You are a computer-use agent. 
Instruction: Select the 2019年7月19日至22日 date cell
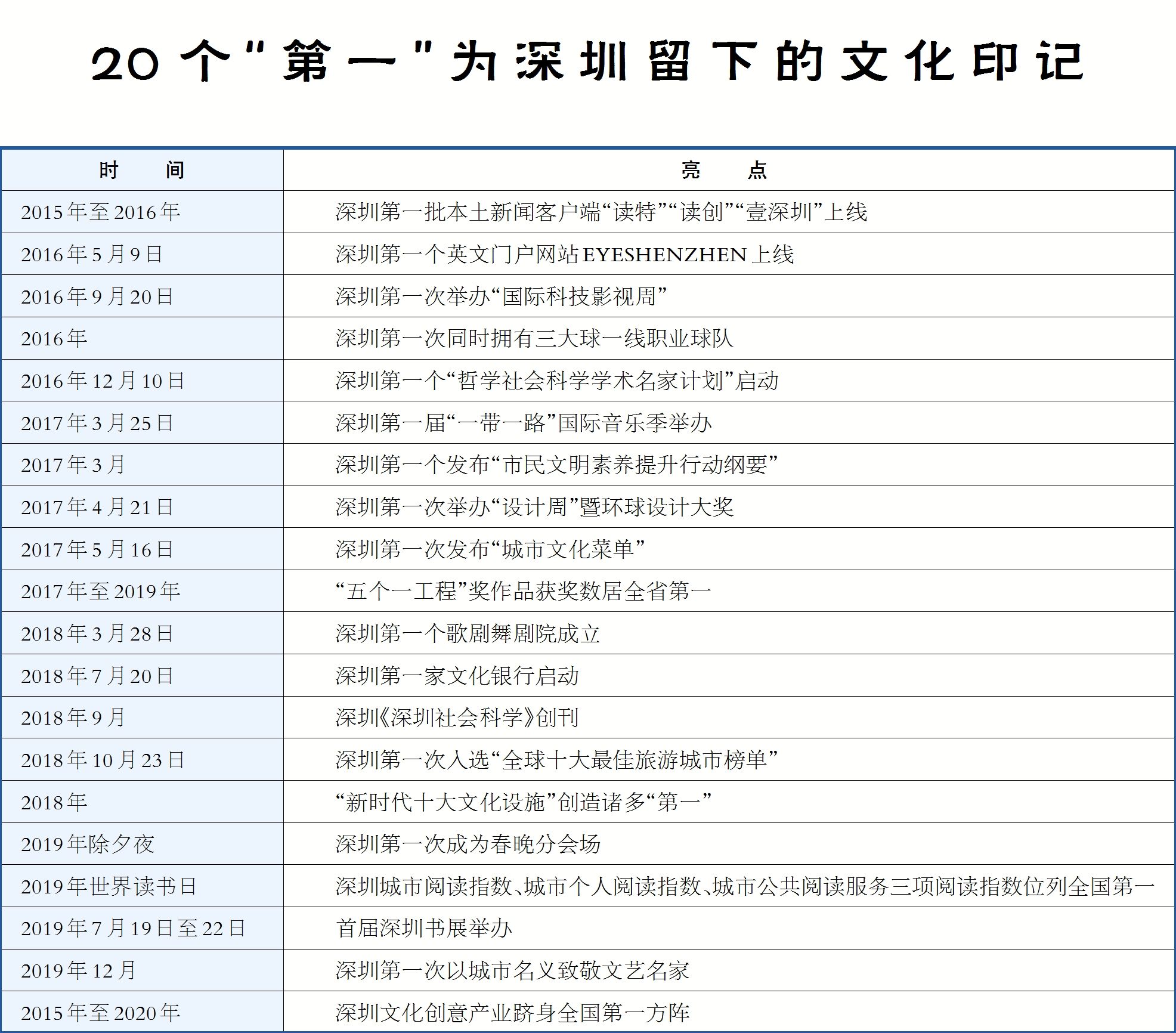tap(133, 929)
